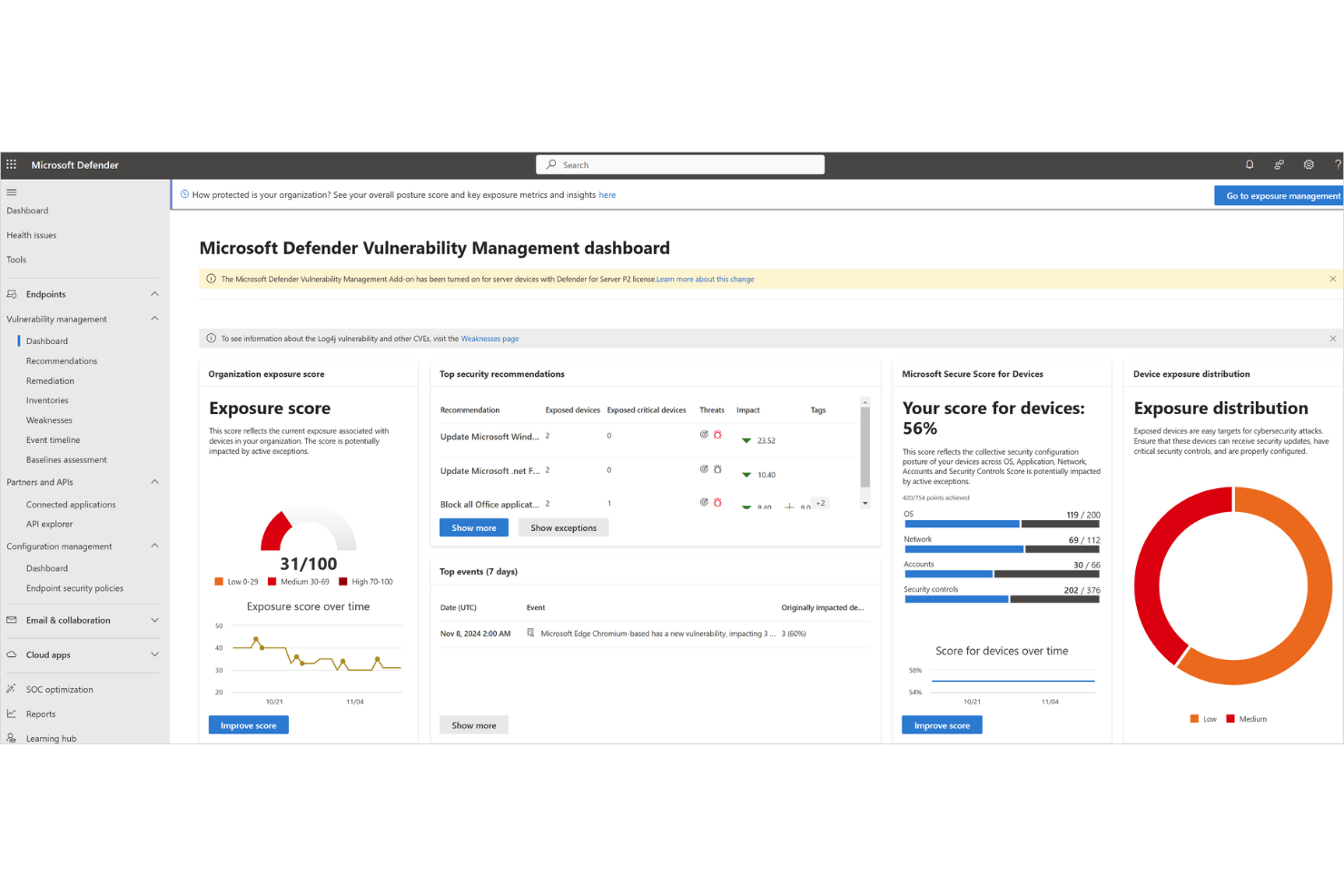Dismiss the Log4j information banner
The image size is (1344, 896).
point(1333,339)
